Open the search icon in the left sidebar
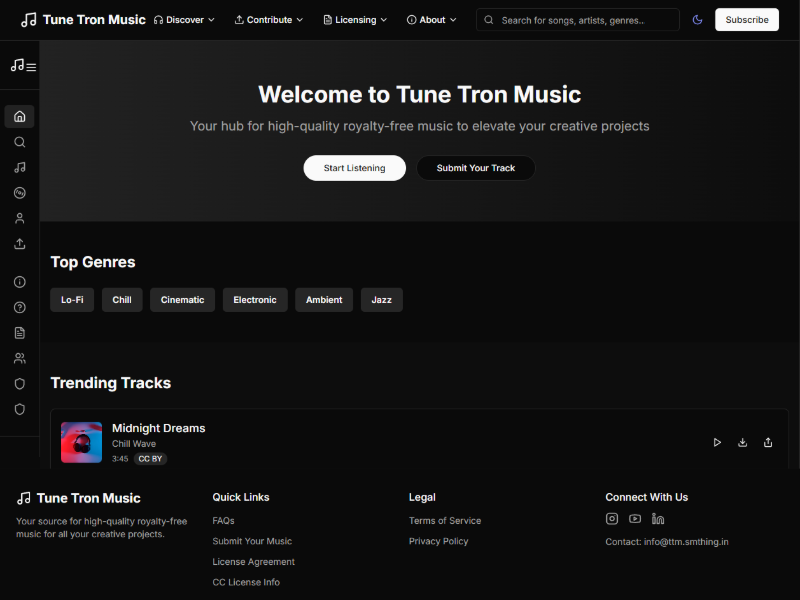The image size is (800, 600). pos(19,142)
